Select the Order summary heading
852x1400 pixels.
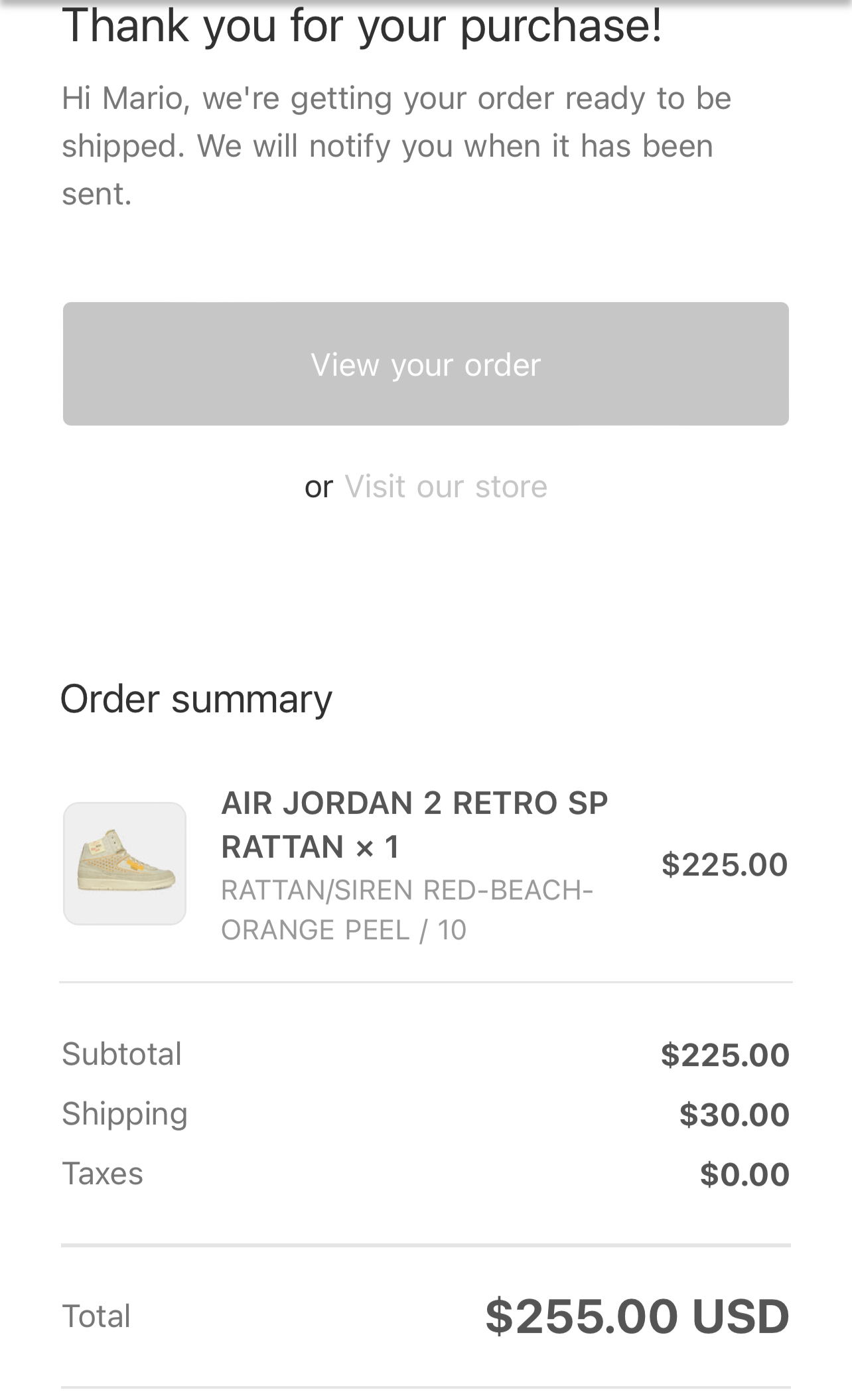[196, 699]
